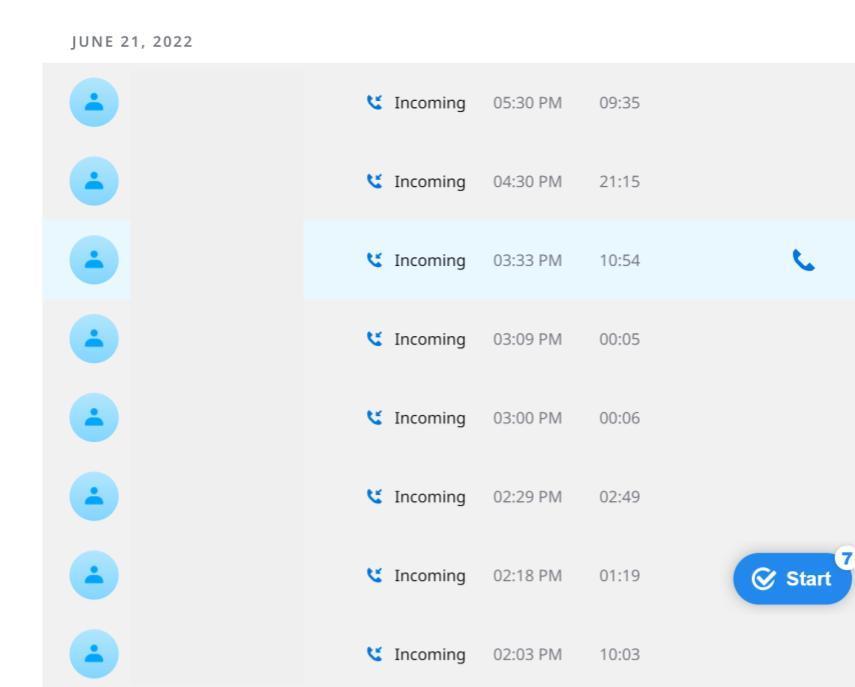This screenshot has width=855, height=687.
Task: Click the 01:19 duration of the 02:18 PM call
Action: point(619,576)
